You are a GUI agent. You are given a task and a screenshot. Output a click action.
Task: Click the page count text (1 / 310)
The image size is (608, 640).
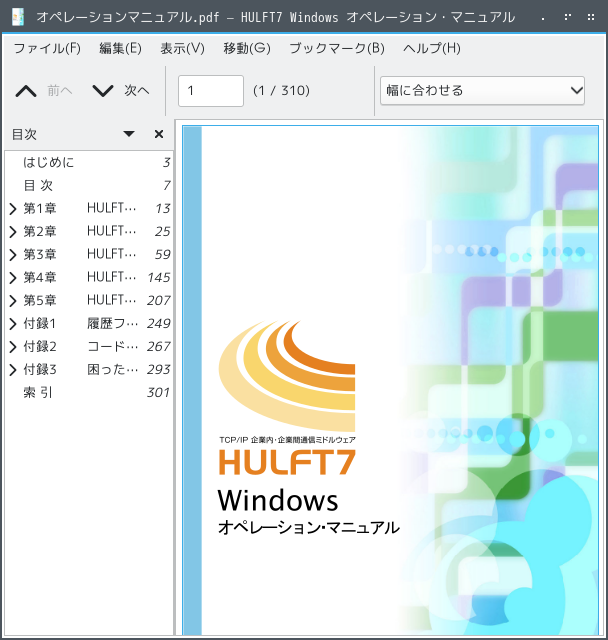click(x=281, y=90)
